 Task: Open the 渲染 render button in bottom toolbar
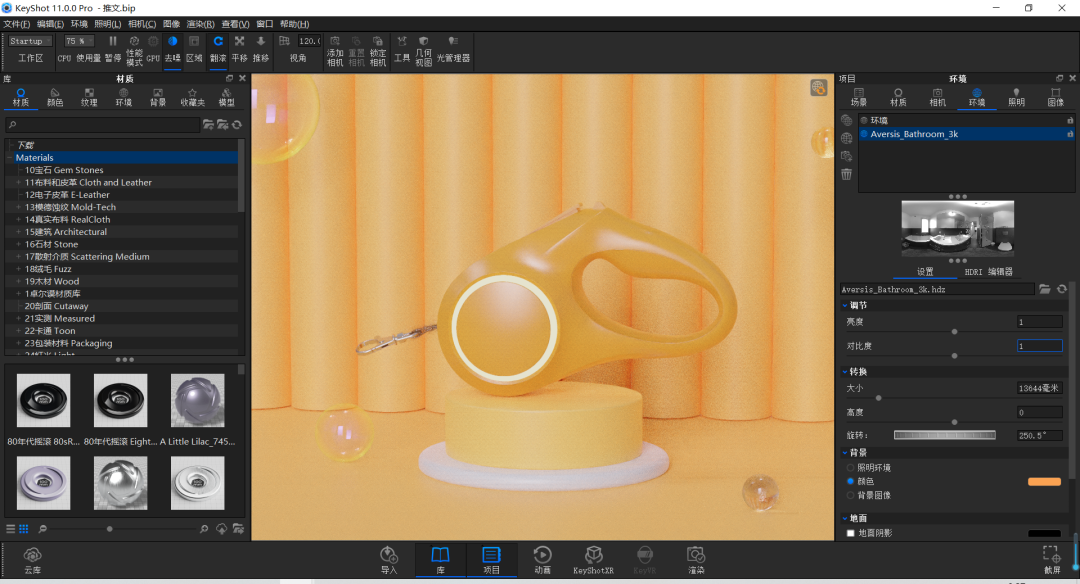696,559
